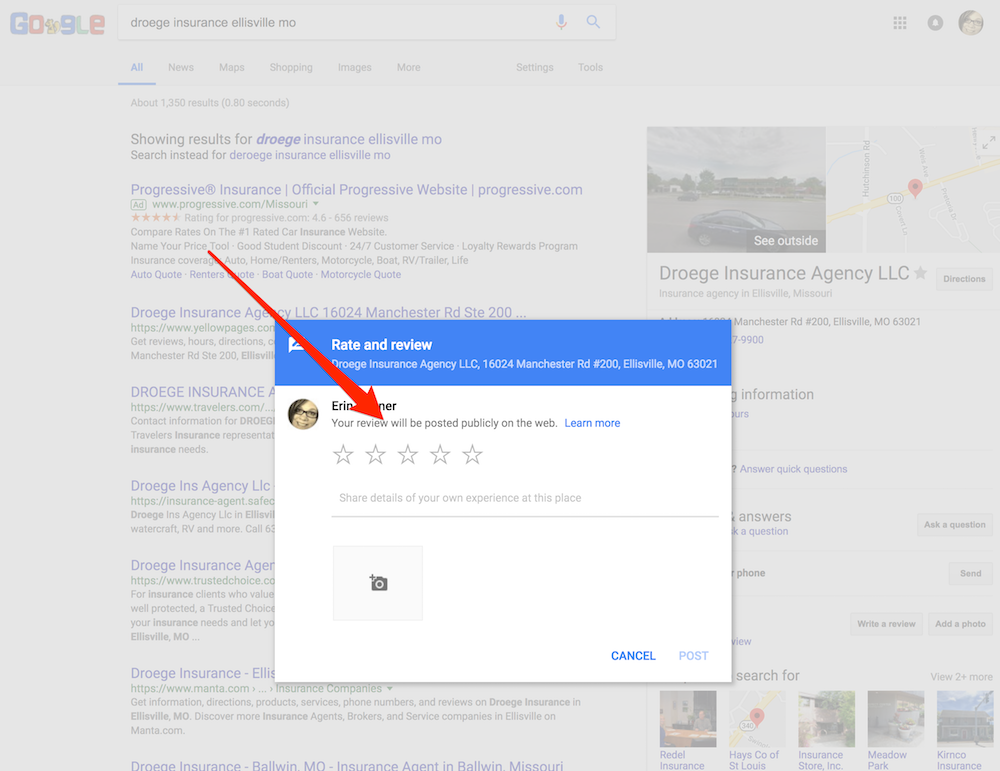Open the Progressive Insurance ad title link
This screenshot has height=771, width=1000.
click(x=357, y=189)
